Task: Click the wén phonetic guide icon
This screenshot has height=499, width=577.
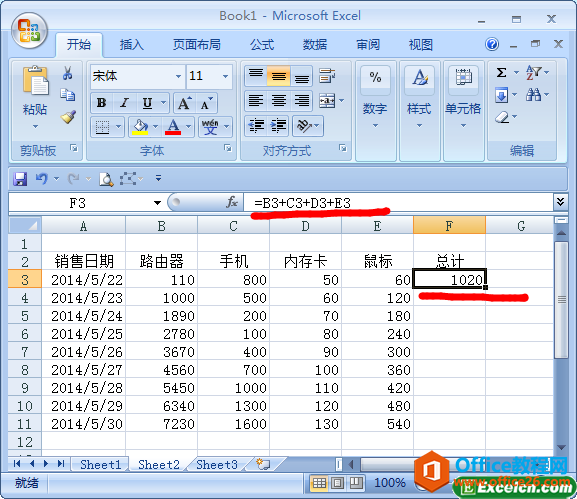Action: (x=210, y=127)
